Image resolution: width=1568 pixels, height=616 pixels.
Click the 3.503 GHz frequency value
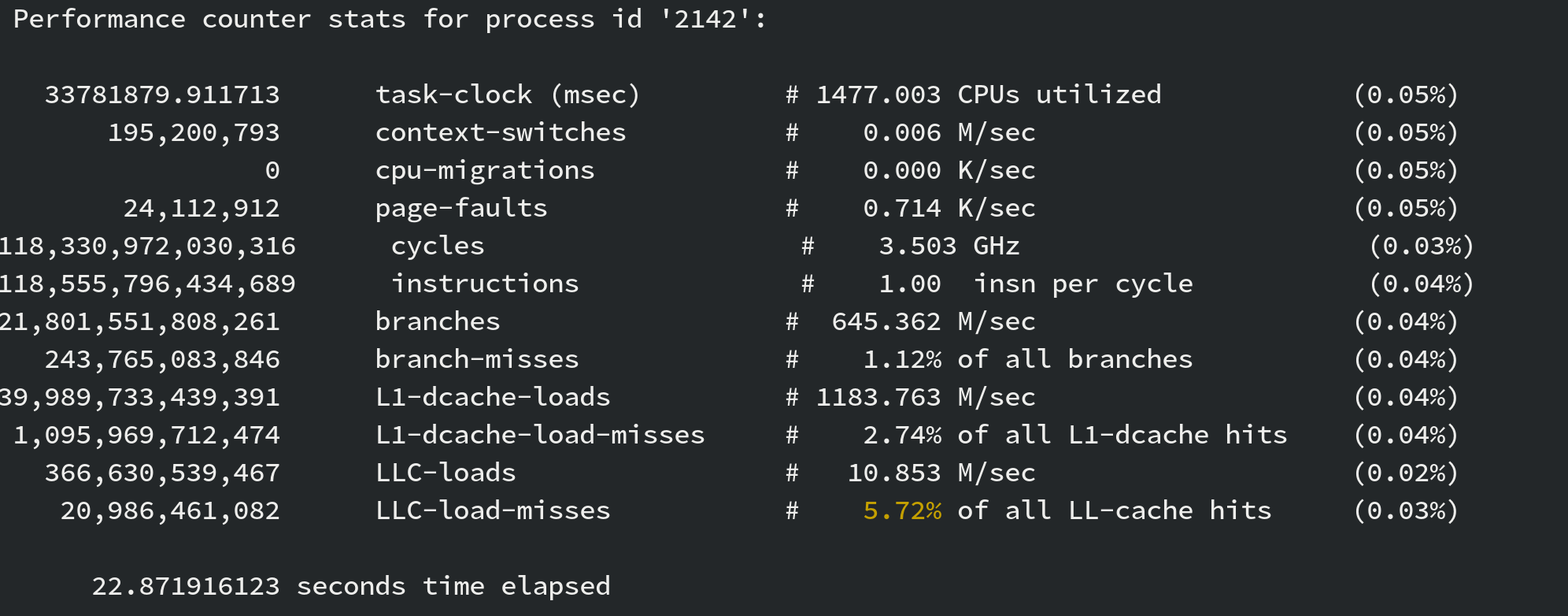point(949,246)
